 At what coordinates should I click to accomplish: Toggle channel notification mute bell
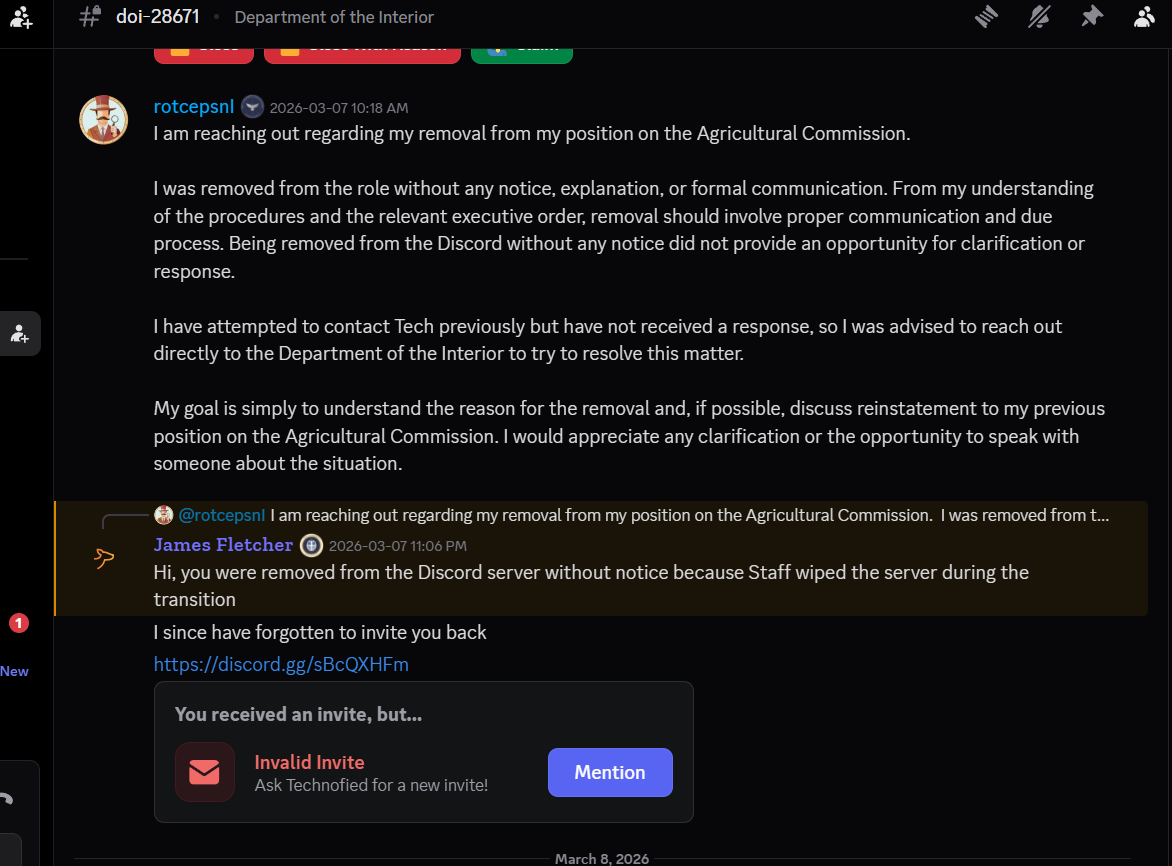[x=1040, y=16]
